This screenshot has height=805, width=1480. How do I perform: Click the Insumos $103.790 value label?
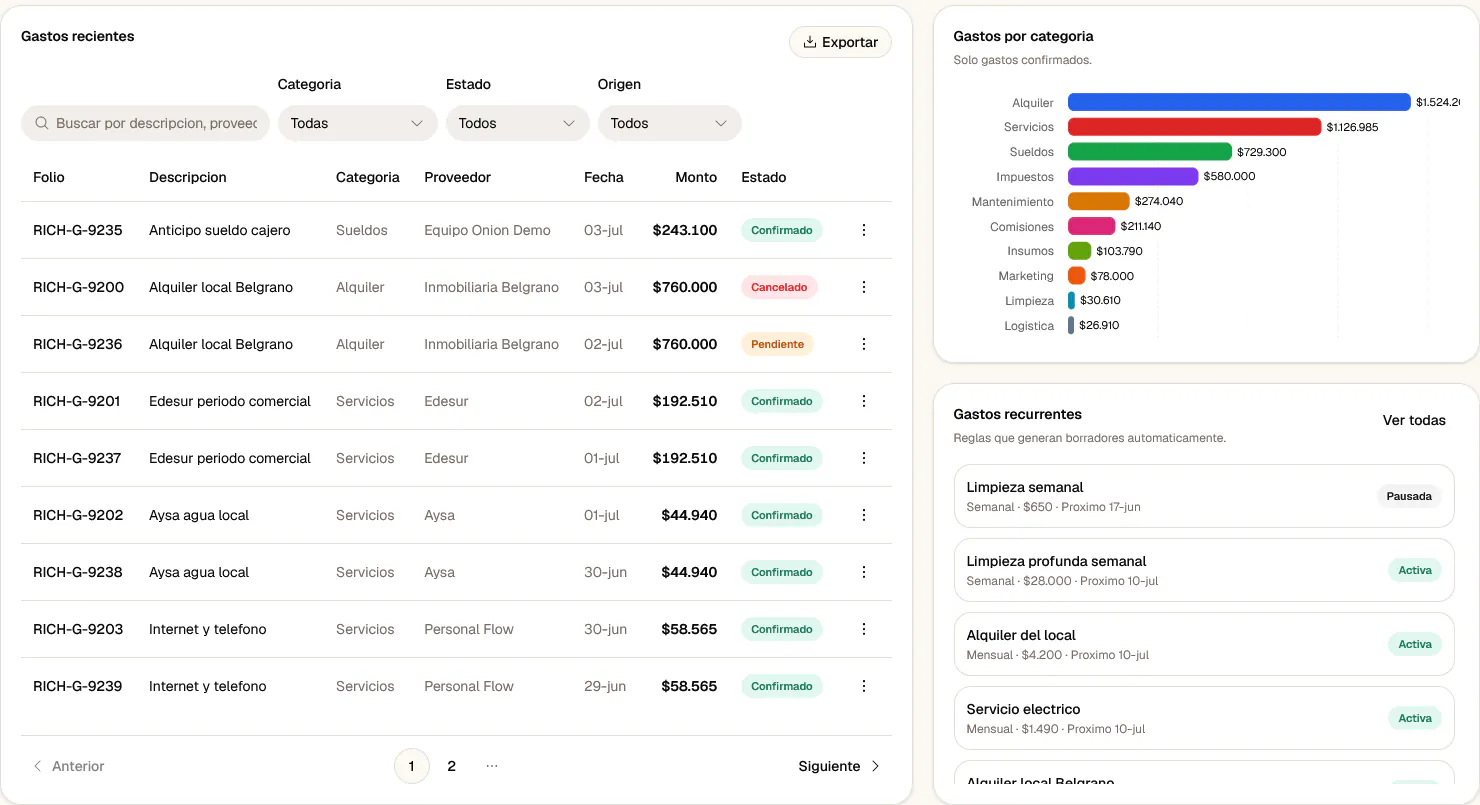pyautogui.click(x=1119, y=251)
